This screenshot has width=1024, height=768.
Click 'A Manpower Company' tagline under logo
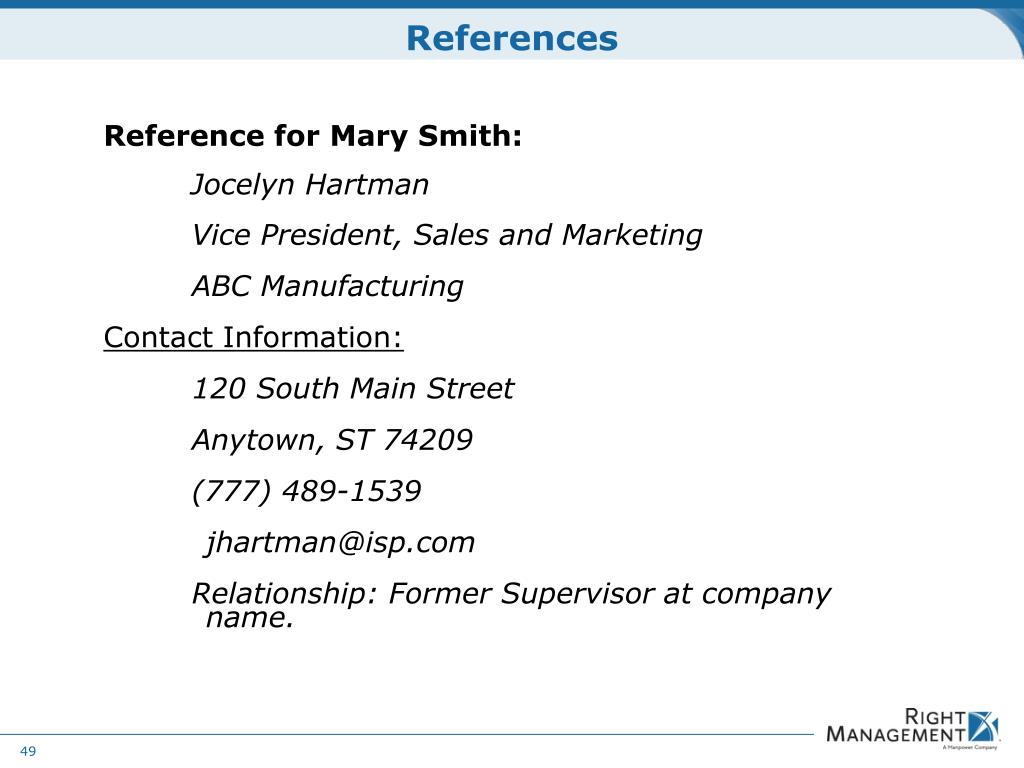(x=970, y=747)
